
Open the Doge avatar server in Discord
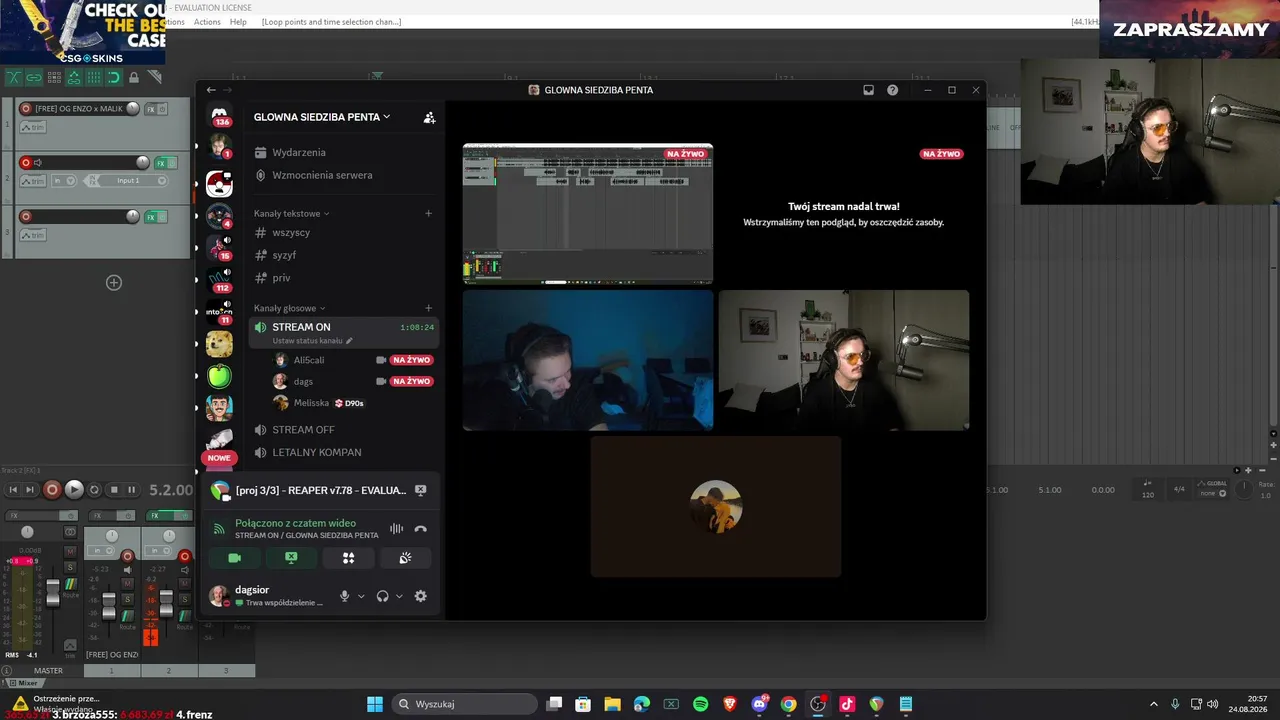point(219,344)
